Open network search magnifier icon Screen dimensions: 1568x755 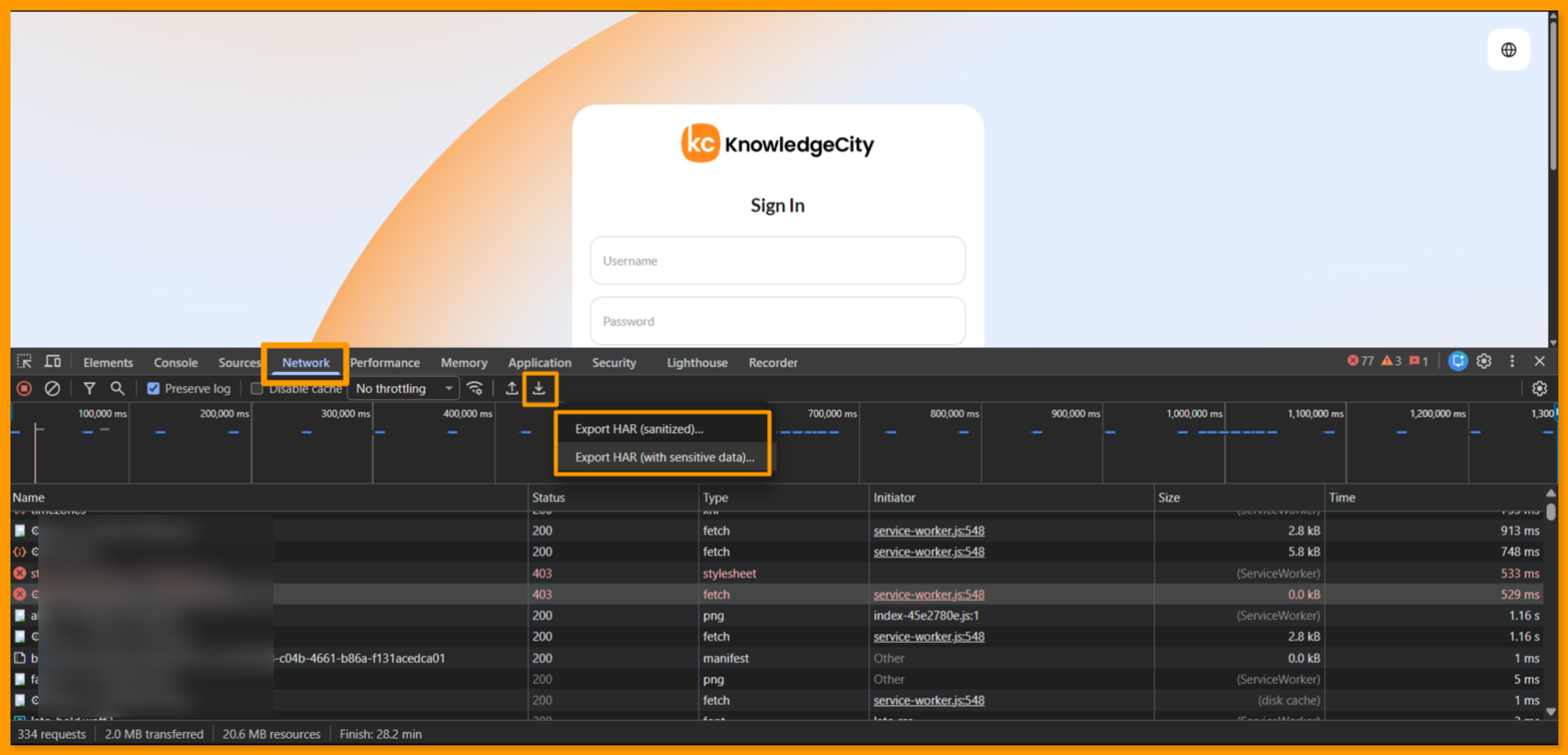click(x=118, y=388)
